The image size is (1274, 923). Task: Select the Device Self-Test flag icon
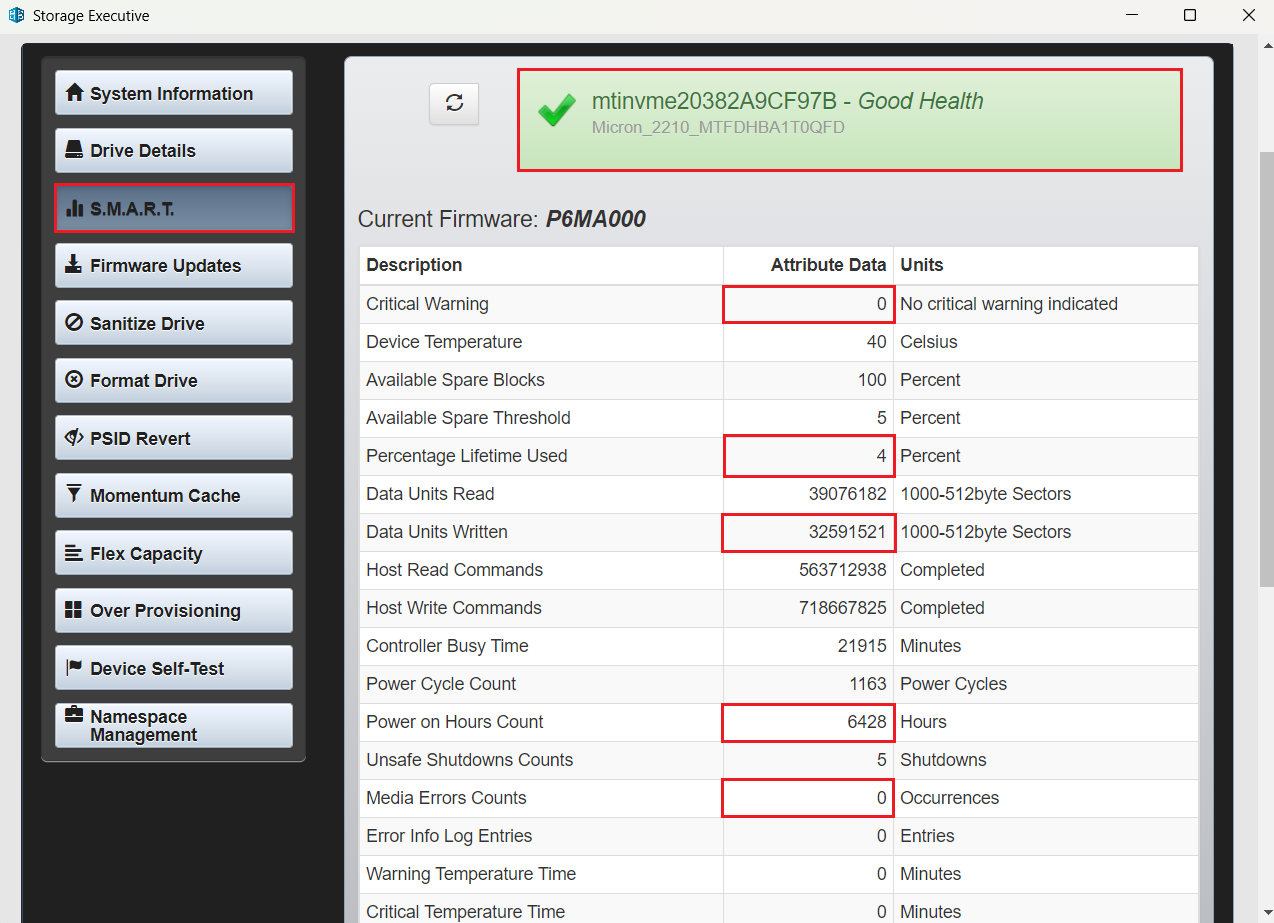pyautogui.click(x=71, y=667)
